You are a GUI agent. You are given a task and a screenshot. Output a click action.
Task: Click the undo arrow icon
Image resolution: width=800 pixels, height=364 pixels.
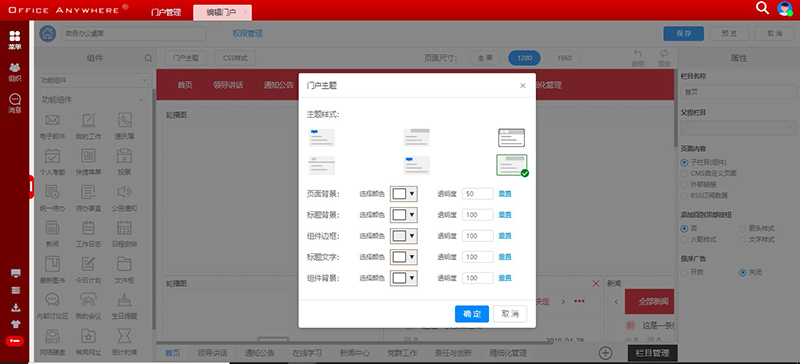[638, 54]
